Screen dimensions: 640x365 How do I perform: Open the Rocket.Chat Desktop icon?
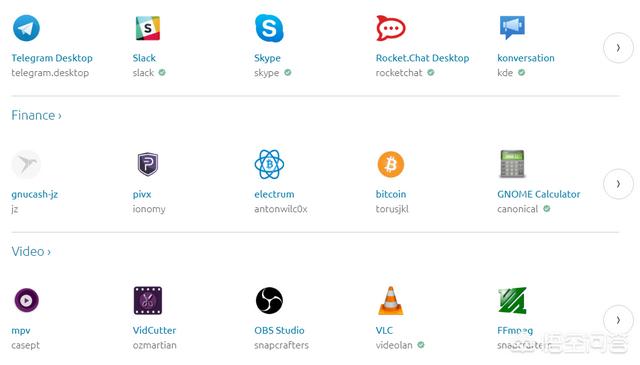(391, 28)
